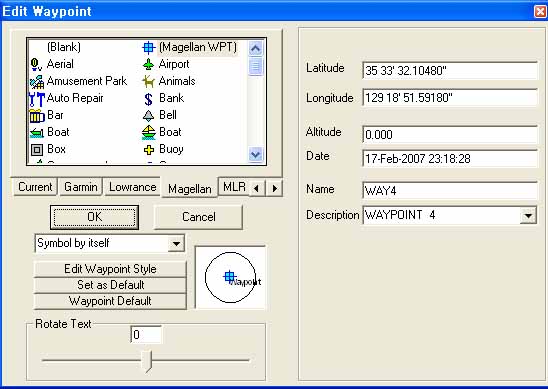Click the waypoint symbol preview image
The height and width of the screenshot is (389, 548).
[x=231, y=278]
